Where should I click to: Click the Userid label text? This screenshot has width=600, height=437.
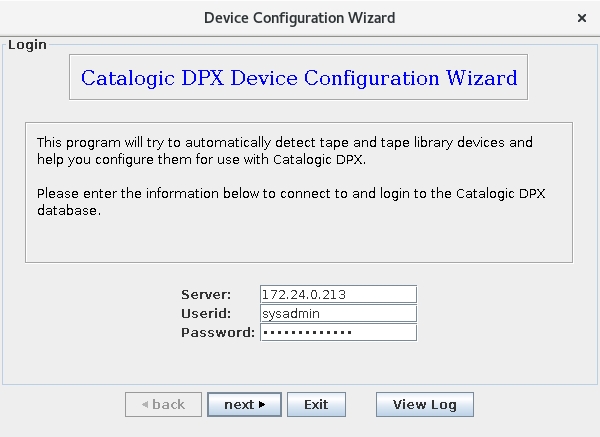[x=206, y=313]
